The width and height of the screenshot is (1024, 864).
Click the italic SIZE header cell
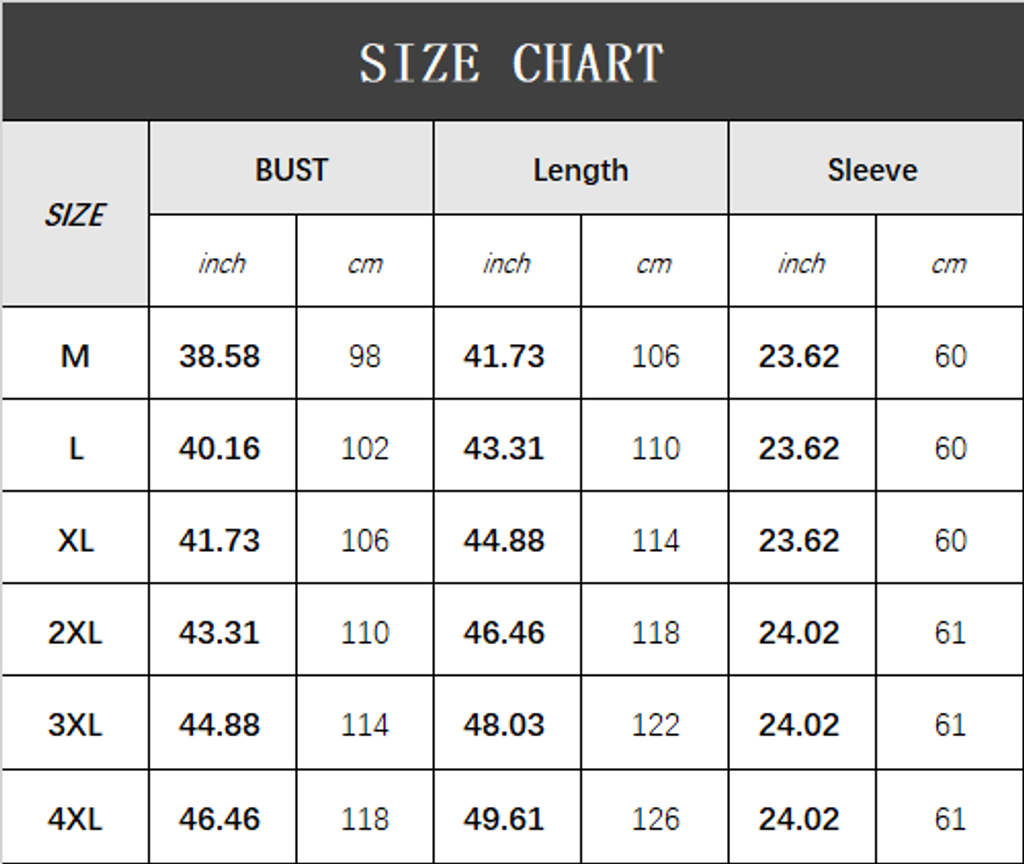75,215
